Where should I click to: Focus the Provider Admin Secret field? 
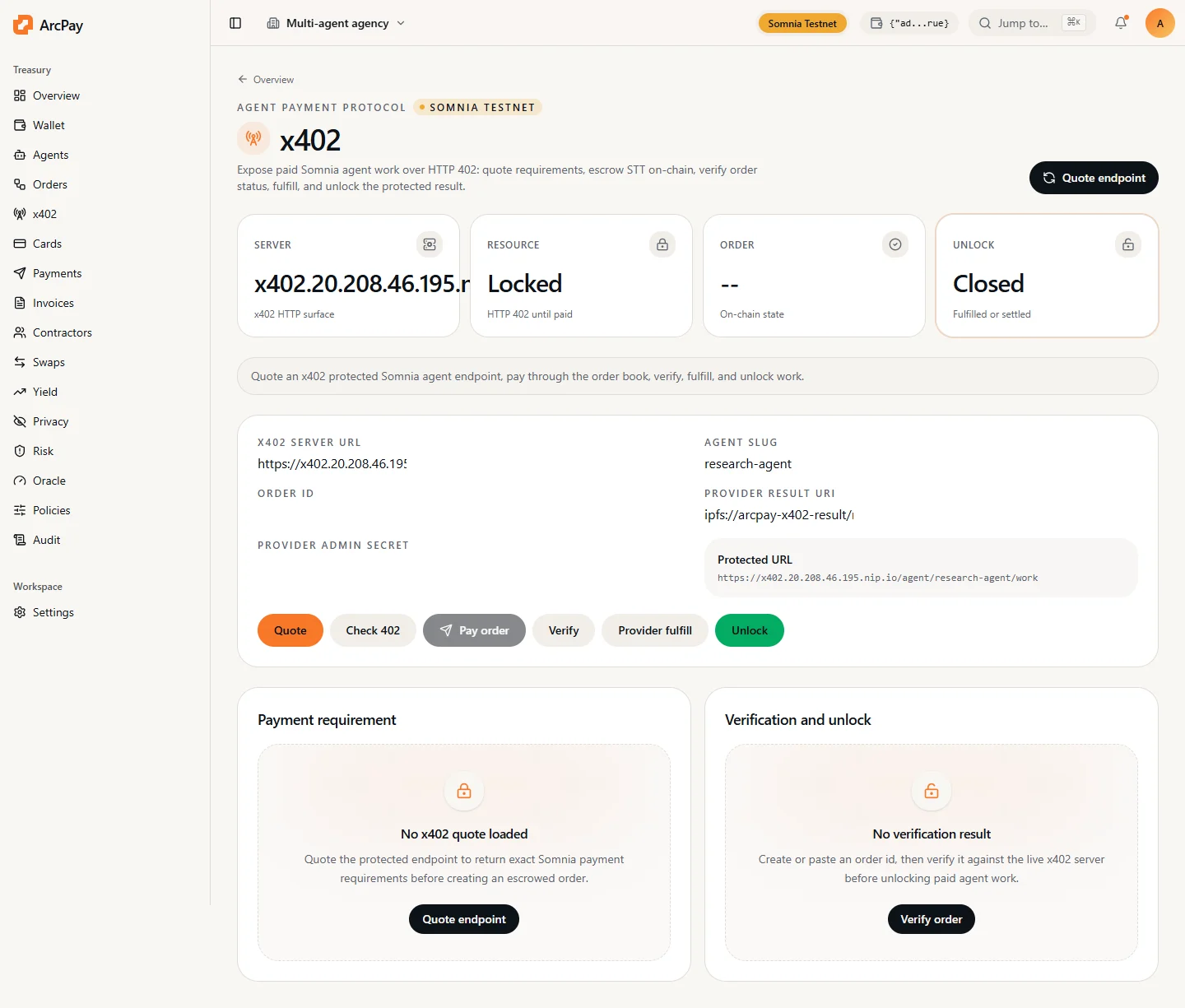pyautogui.click(x=332, y=567)
